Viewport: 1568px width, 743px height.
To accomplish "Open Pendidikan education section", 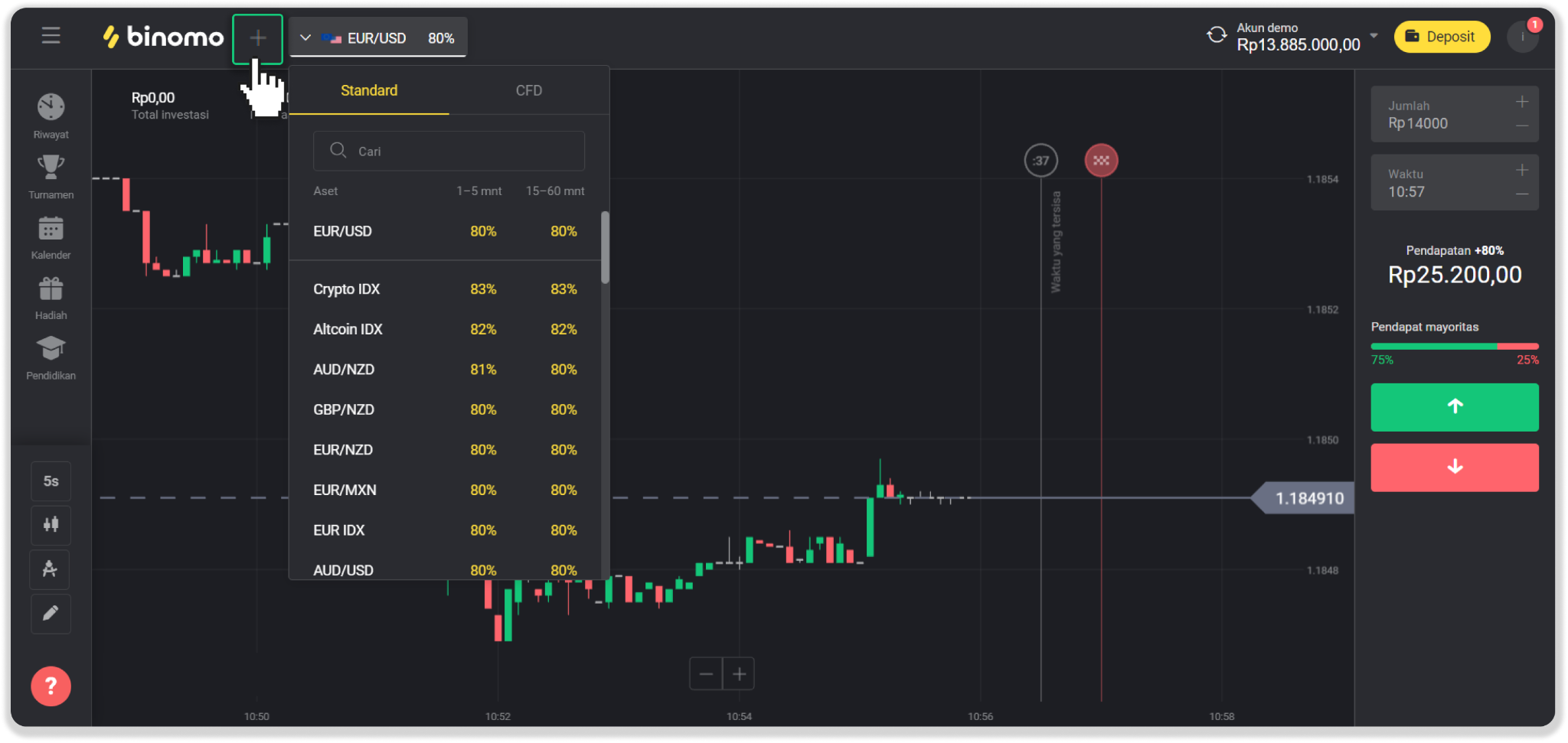I will coord(51,358).
